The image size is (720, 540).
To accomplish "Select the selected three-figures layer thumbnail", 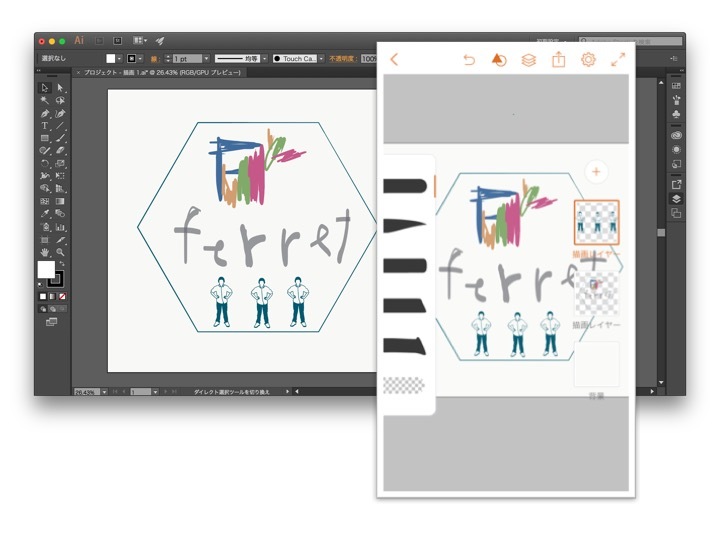I will coord(596,223).
